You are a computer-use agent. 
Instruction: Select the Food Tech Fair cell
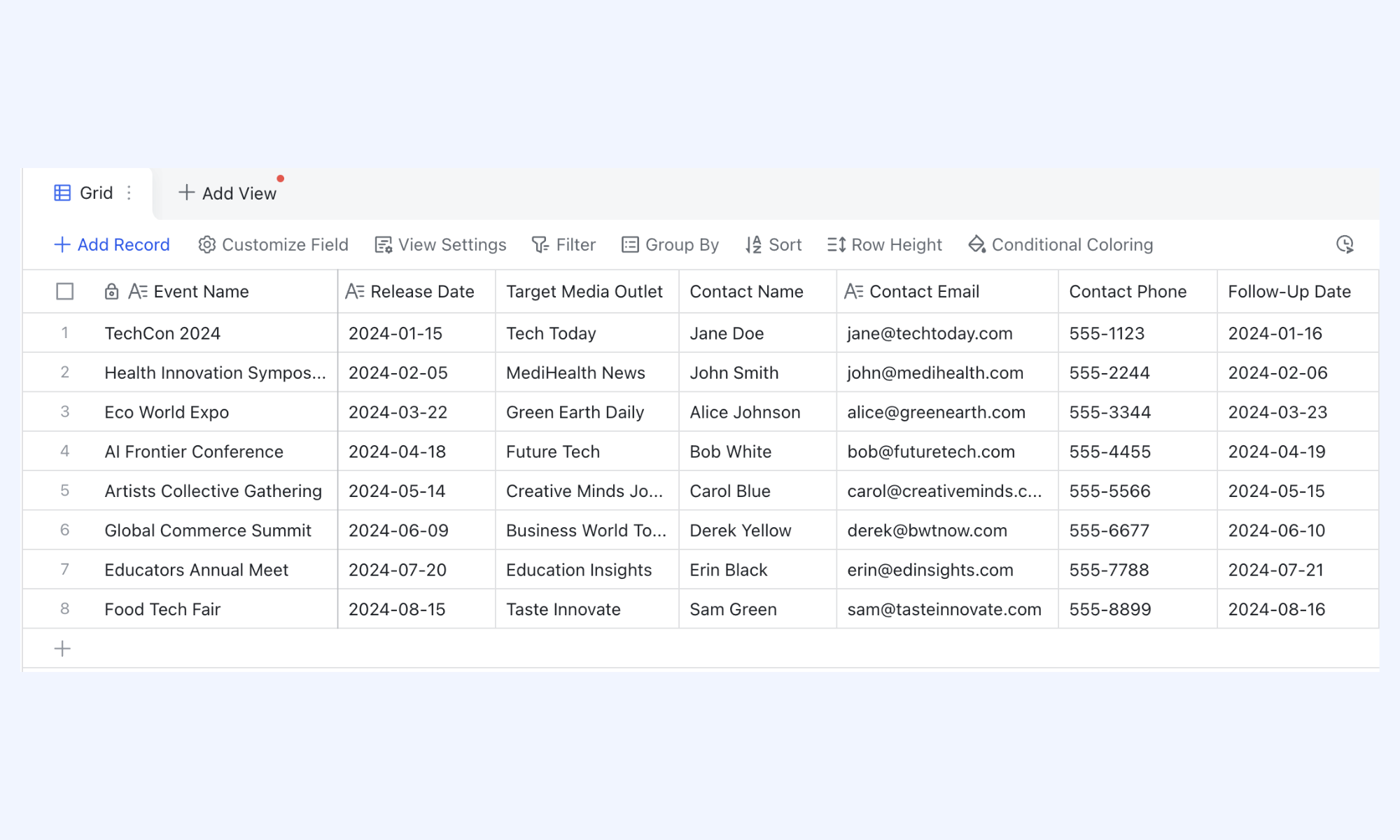tap(216, 609)
